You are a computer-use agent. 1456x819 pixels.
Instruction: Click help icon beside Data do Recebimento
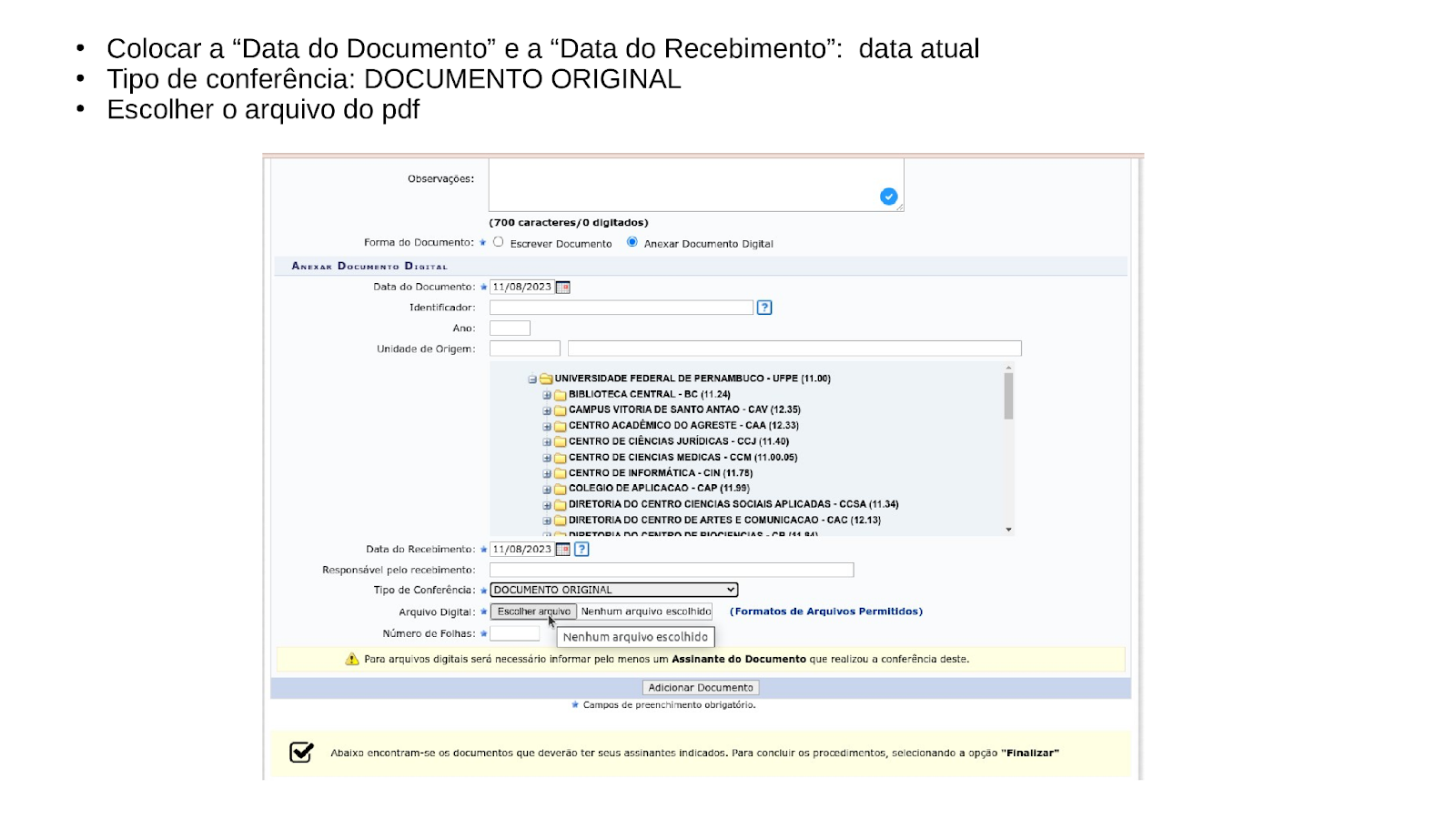tap(582, 550)
